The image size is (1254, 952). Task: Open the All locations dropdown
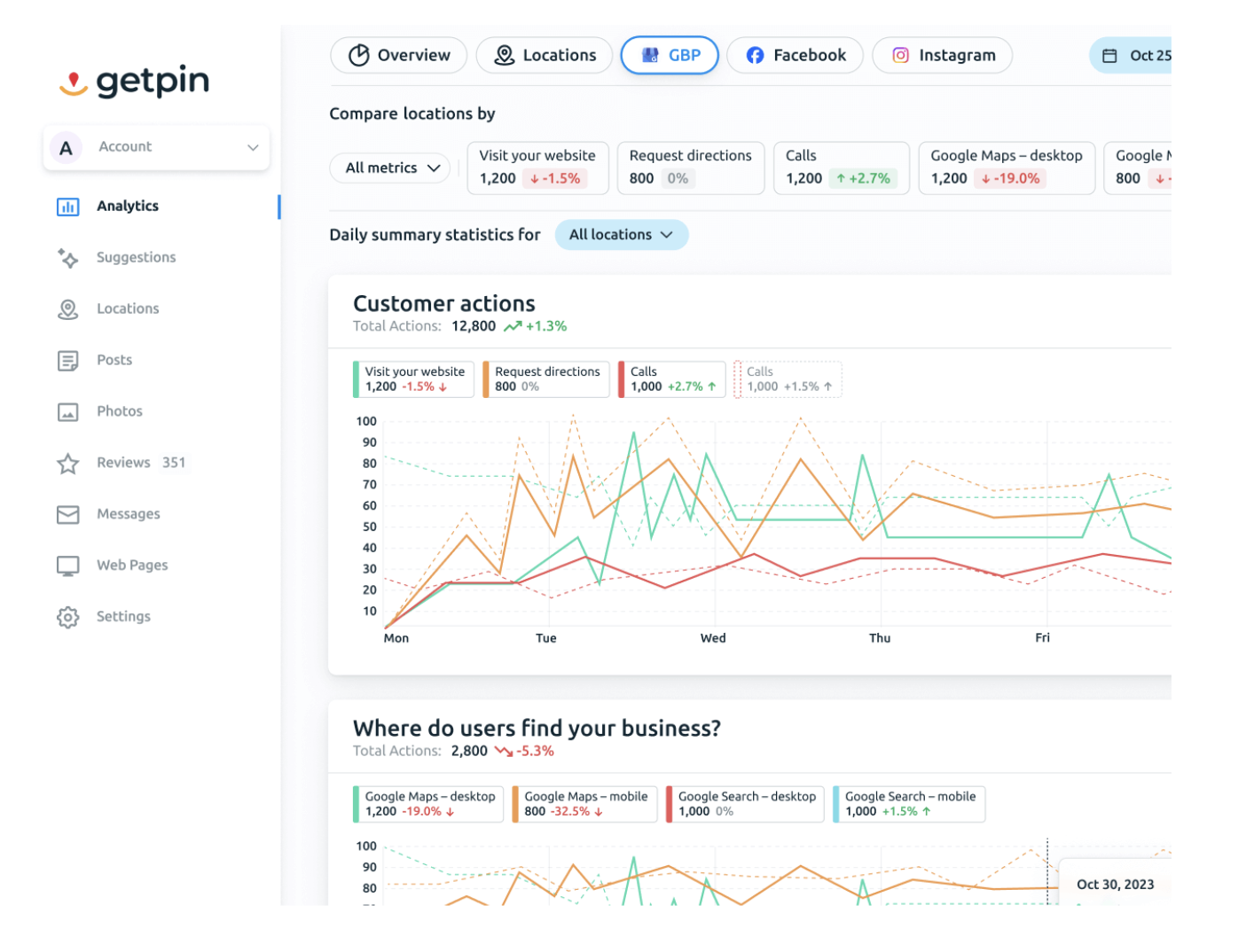click(621, 235)
